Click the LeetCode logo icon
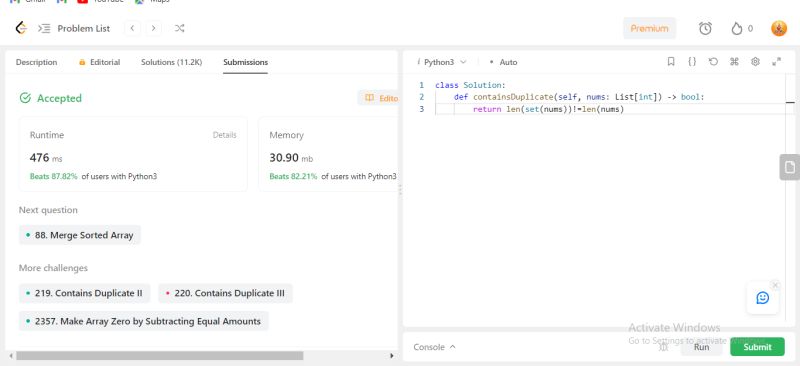 pos(21,28)
